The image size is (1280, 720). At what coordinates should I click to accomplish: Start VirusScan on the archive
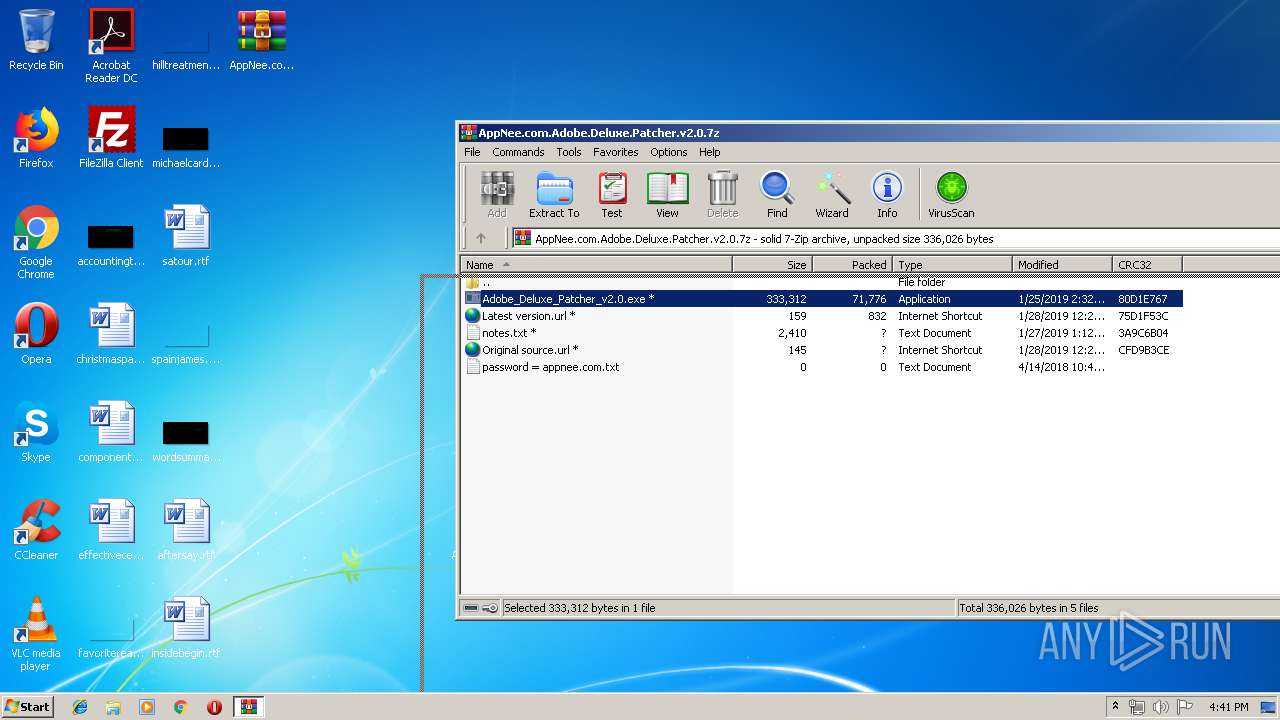951,195
